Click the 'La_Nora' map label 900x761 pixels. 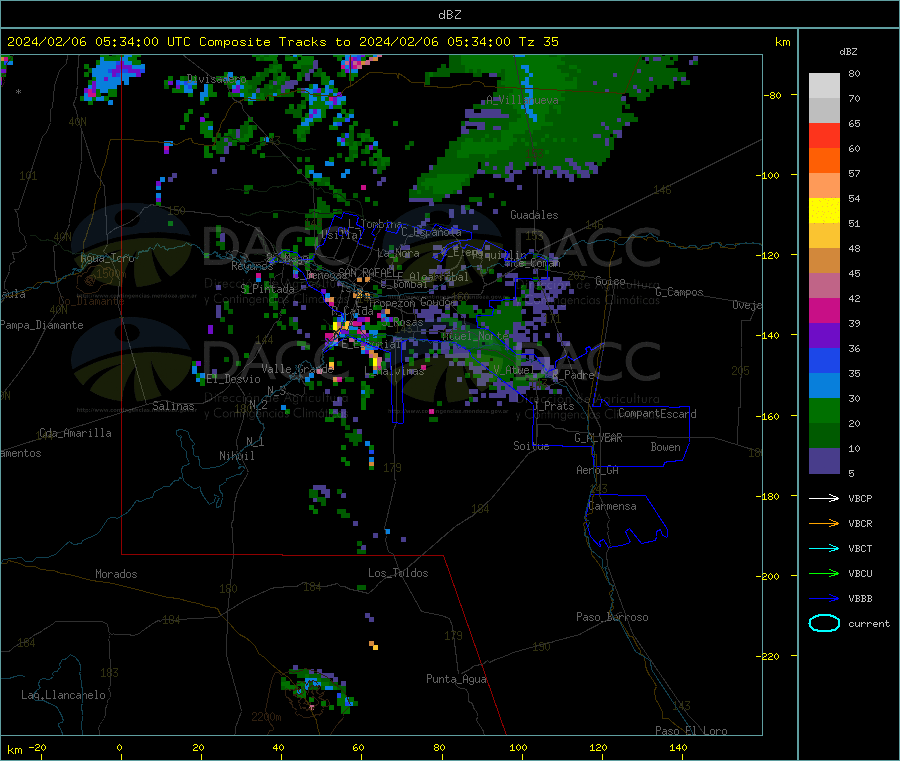tap(398, 253)
